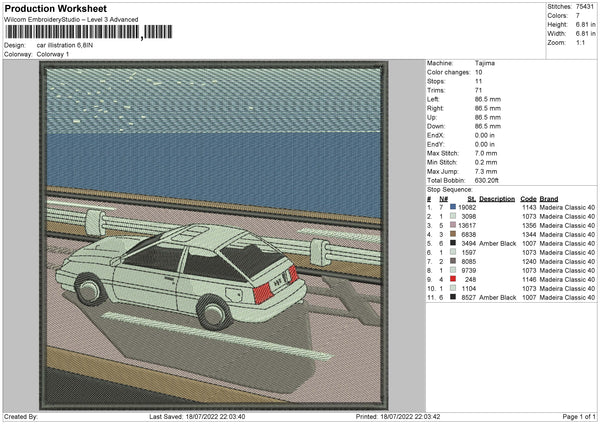
Task: Select the blue swatch in stop row 1
Action: pos(453,207)
